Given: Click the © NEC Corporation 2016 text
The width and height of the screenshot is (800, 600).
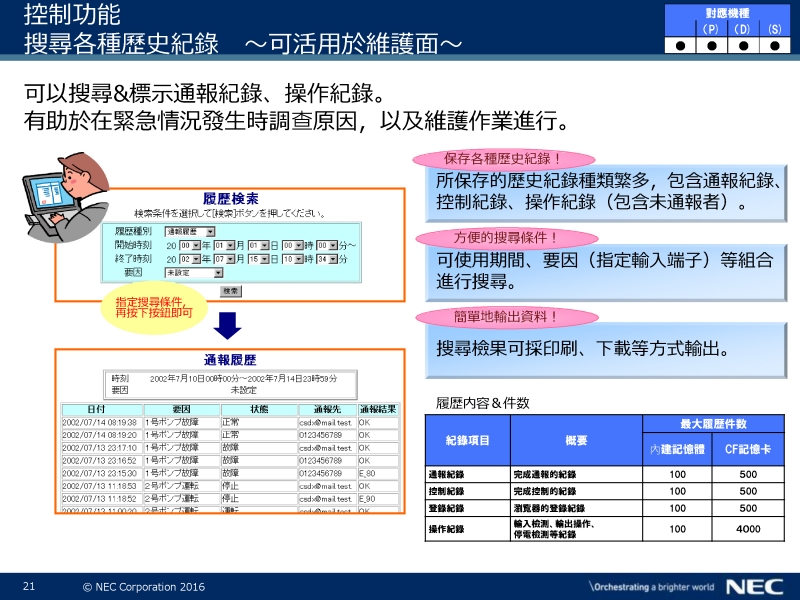Looking at the screenshot, I should 144,587.
